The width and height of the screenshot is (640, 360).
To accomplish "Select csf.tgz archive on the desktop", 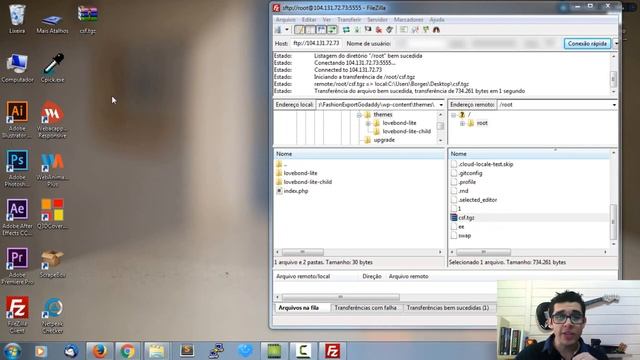I will click(x=88, y=19).
